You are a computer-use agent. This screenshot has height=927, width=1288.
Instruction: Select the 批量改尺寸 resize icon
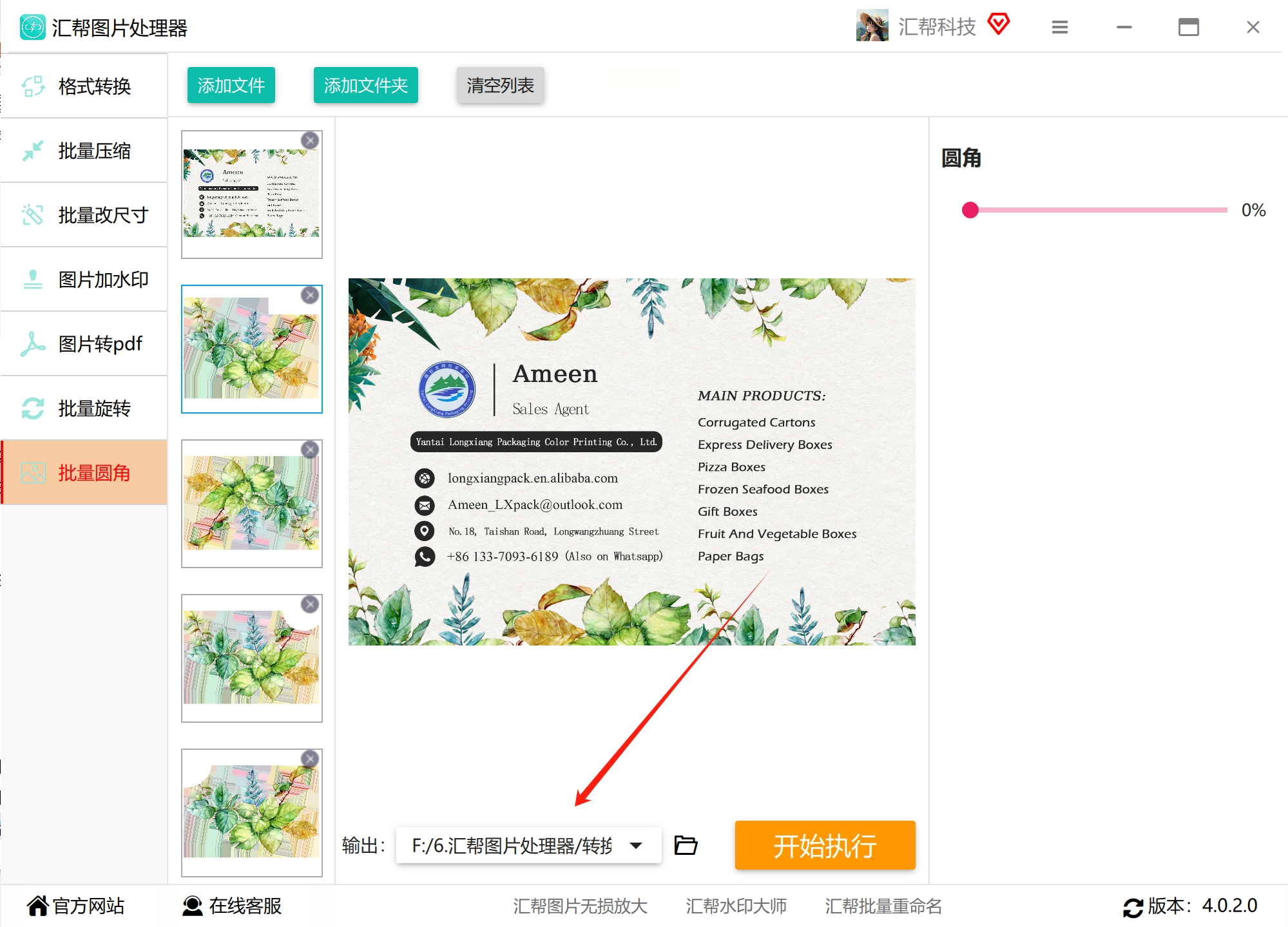[x=32, y=215]
